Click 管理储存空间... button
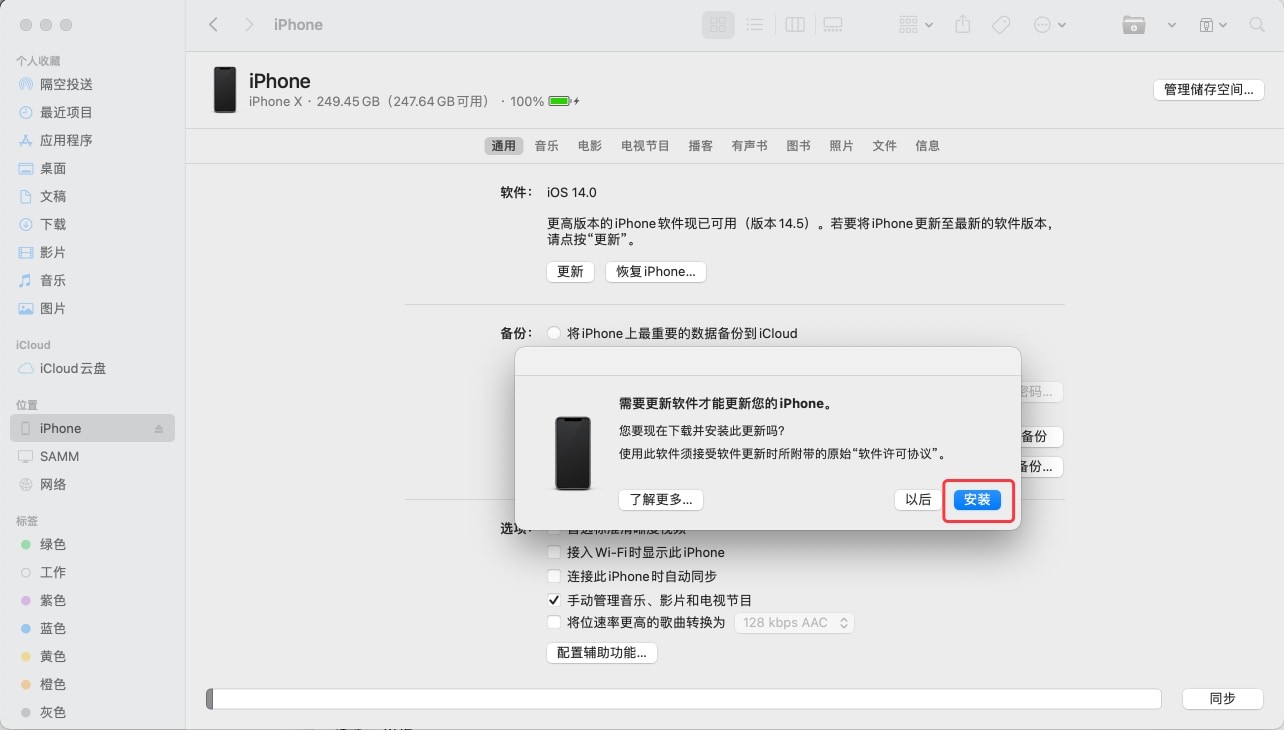This screenshot has height=730, width=1284. (1208, 90)
